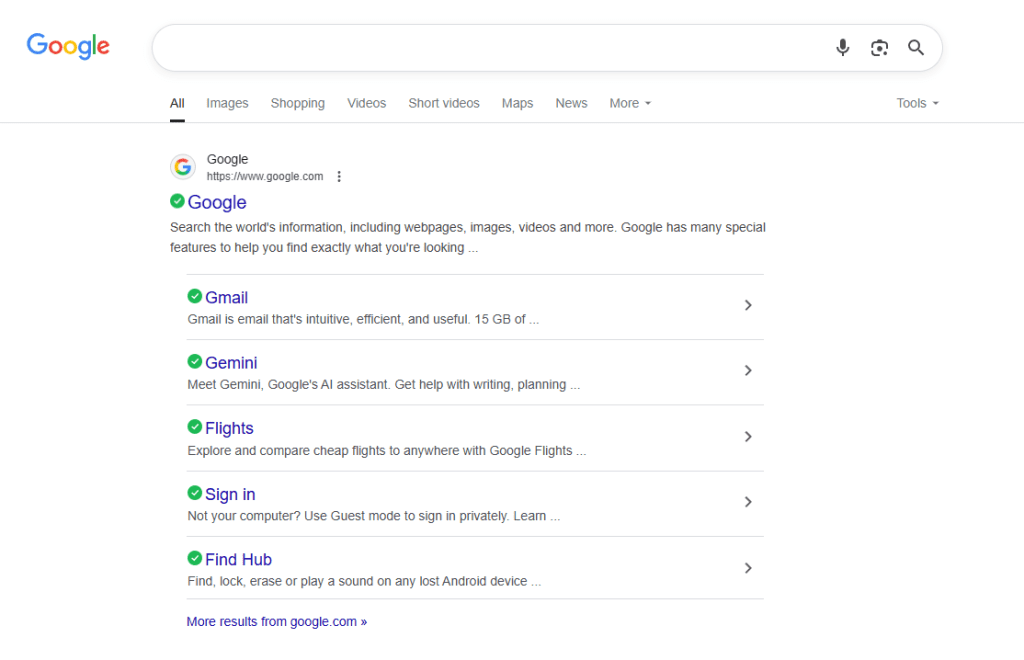Start voice search with microphone icon
The image size is (1024, 660).
click(843, 48)
